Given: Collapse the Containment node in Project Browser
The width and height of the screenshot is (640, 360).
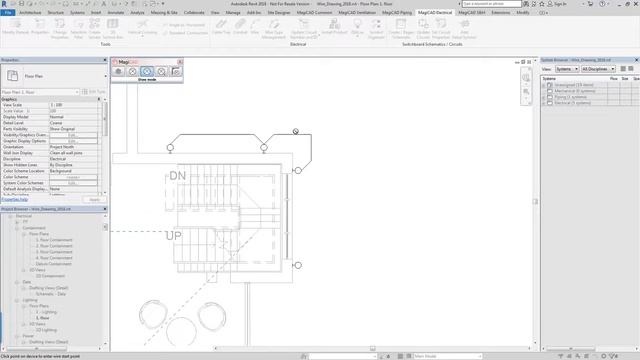Looking at the screenshot, I should [x=17, y=228].
